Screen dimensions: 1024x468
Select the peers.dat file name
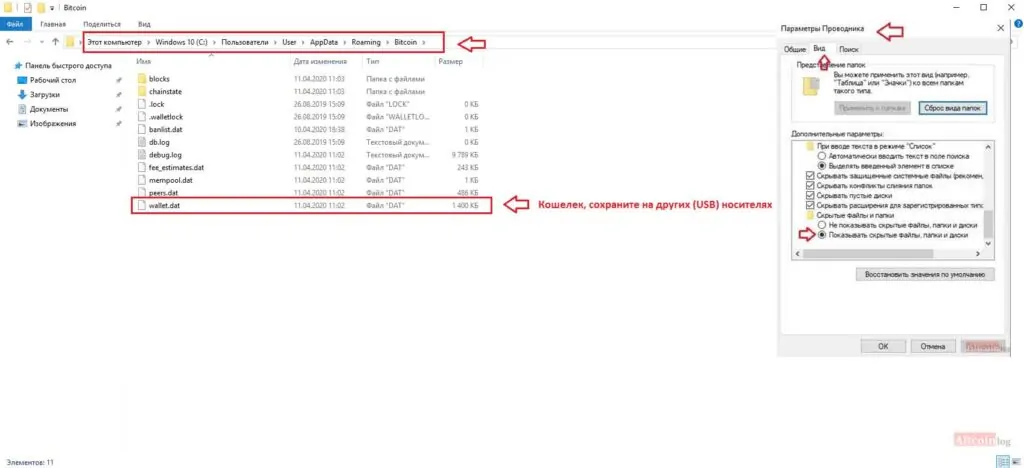coord(163,193)
